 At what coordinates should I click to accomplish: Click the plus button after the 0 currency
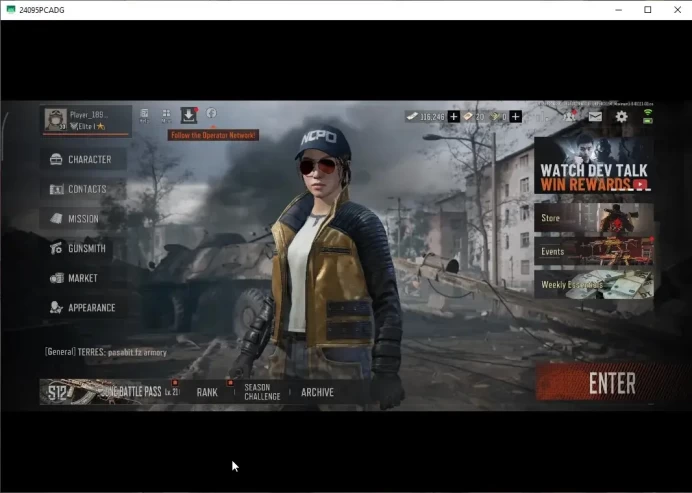(515, 117)
